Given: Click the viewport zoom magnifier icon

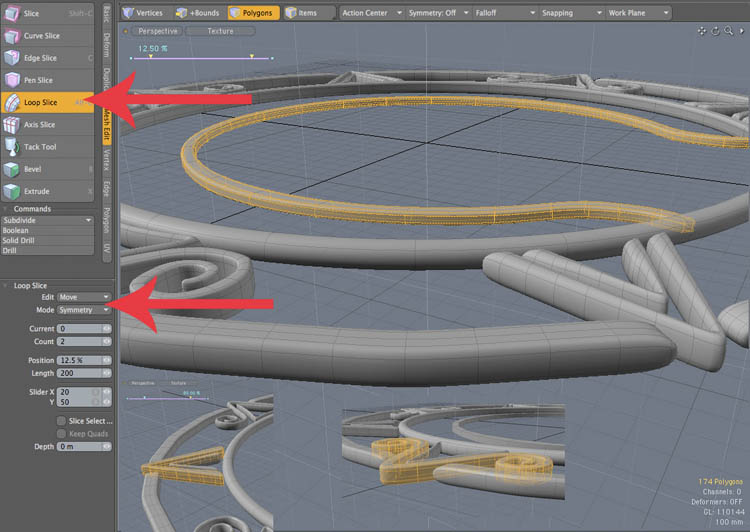Looking at the screenshot, I should 728,31.
